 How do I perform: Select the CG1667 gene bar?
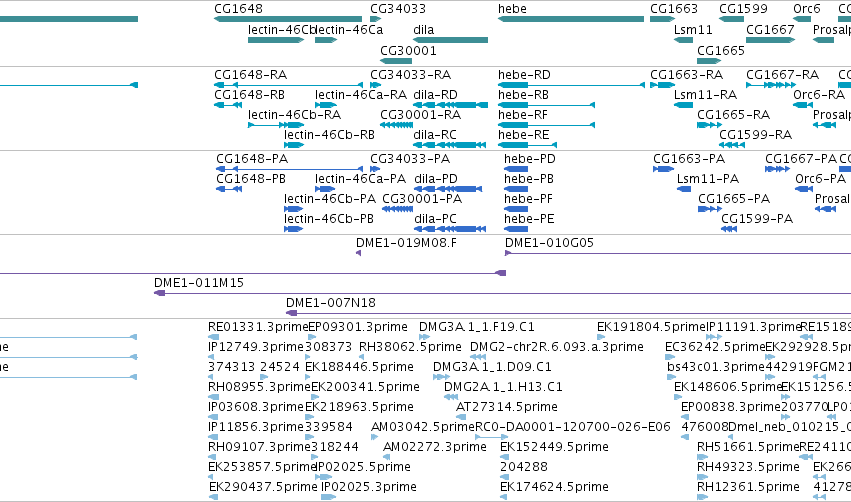pyautogui.click(x=771, y=40)
